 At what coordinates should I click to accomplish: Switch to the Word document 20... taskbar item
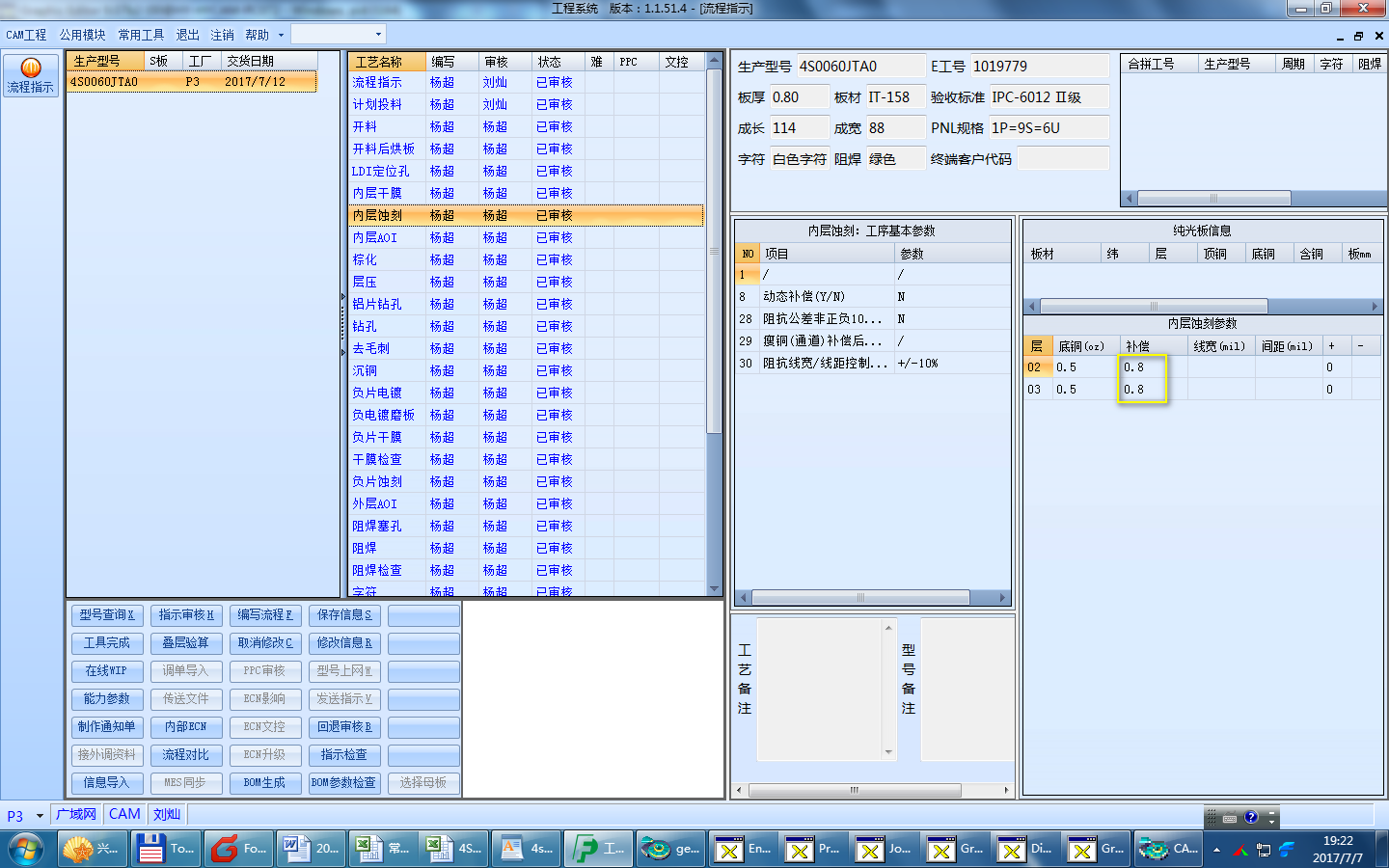pyautogui.click(x=312, y=849)
